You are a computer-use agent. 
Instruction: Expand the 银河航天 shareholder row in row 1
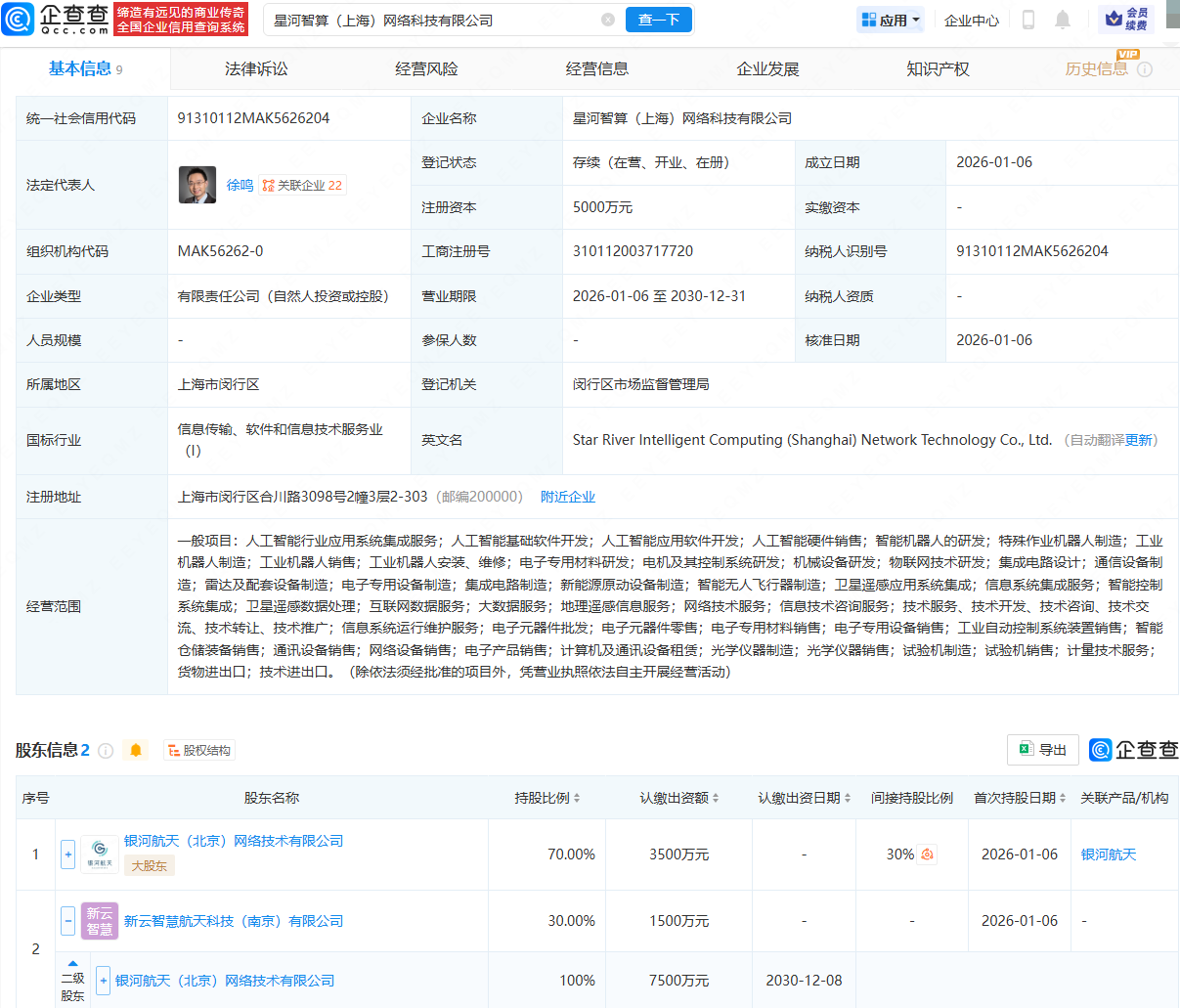68,855
